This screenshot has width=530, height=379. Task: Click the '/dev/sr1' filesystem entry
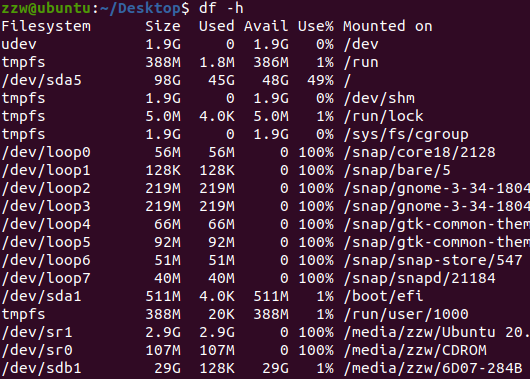tap(37, 332)
